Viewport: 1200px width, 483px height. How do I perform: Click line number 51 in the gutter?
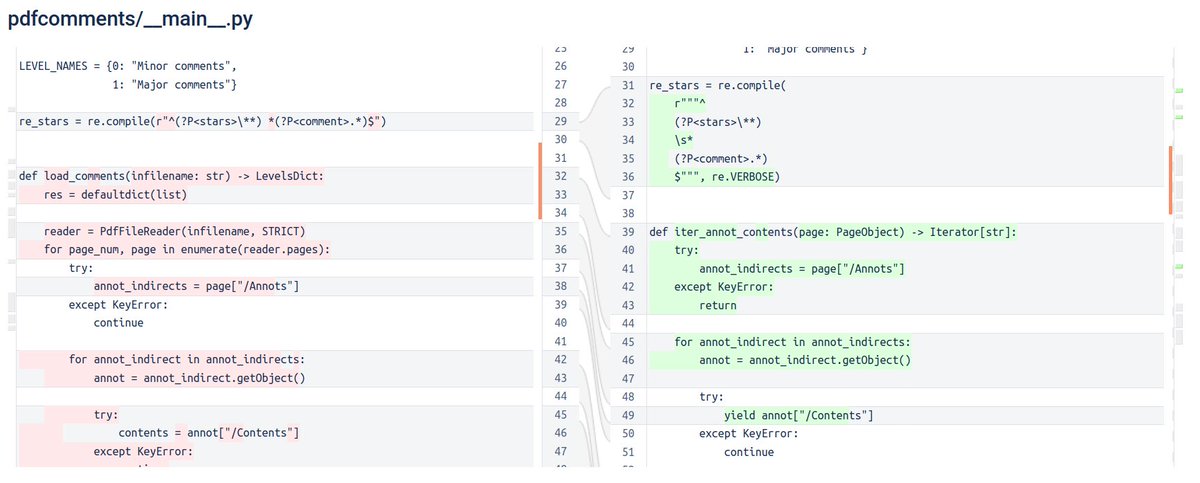click(x=628, y=452)
